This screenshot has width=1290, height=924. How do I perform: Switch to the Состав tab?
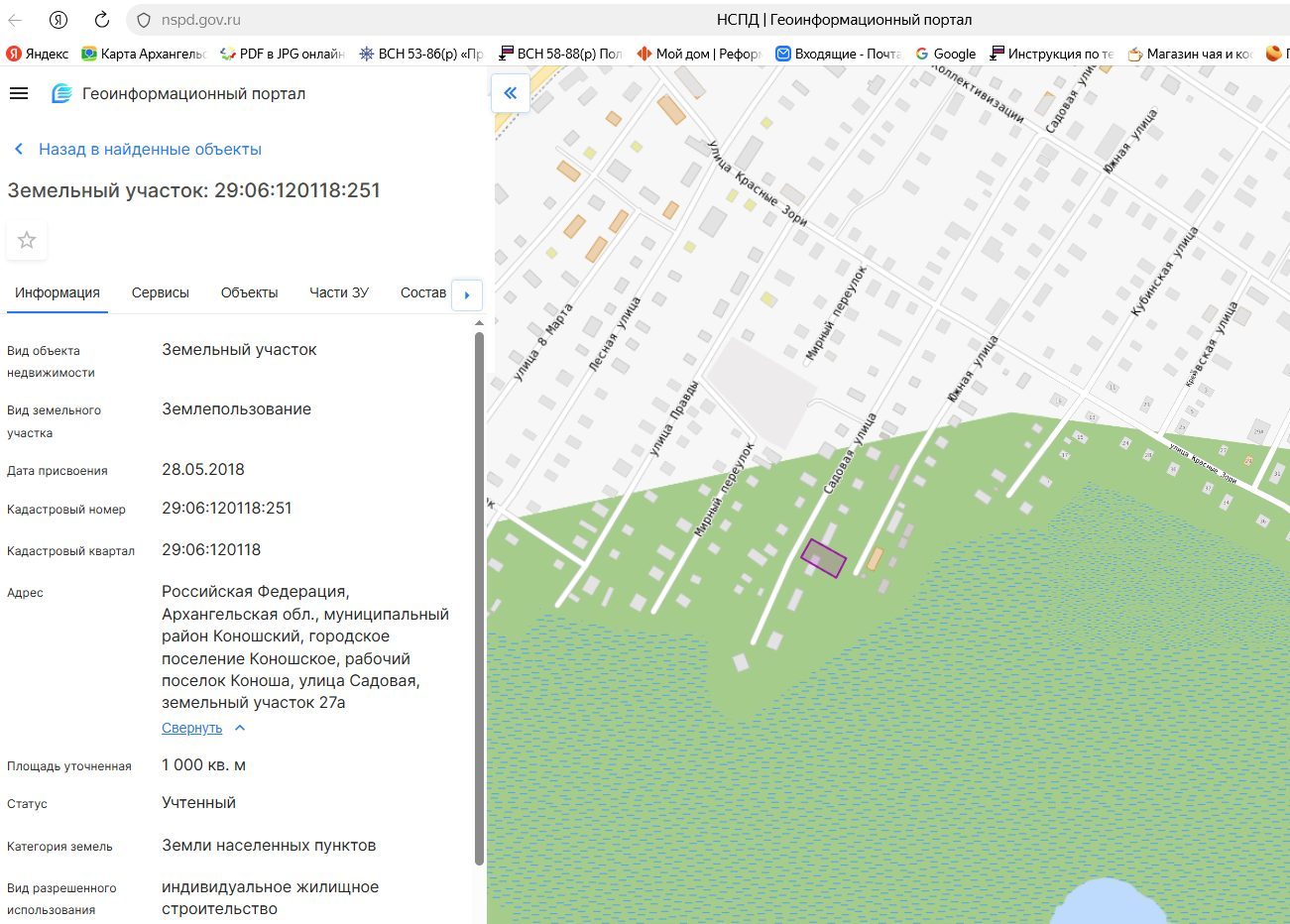[423, 292]
